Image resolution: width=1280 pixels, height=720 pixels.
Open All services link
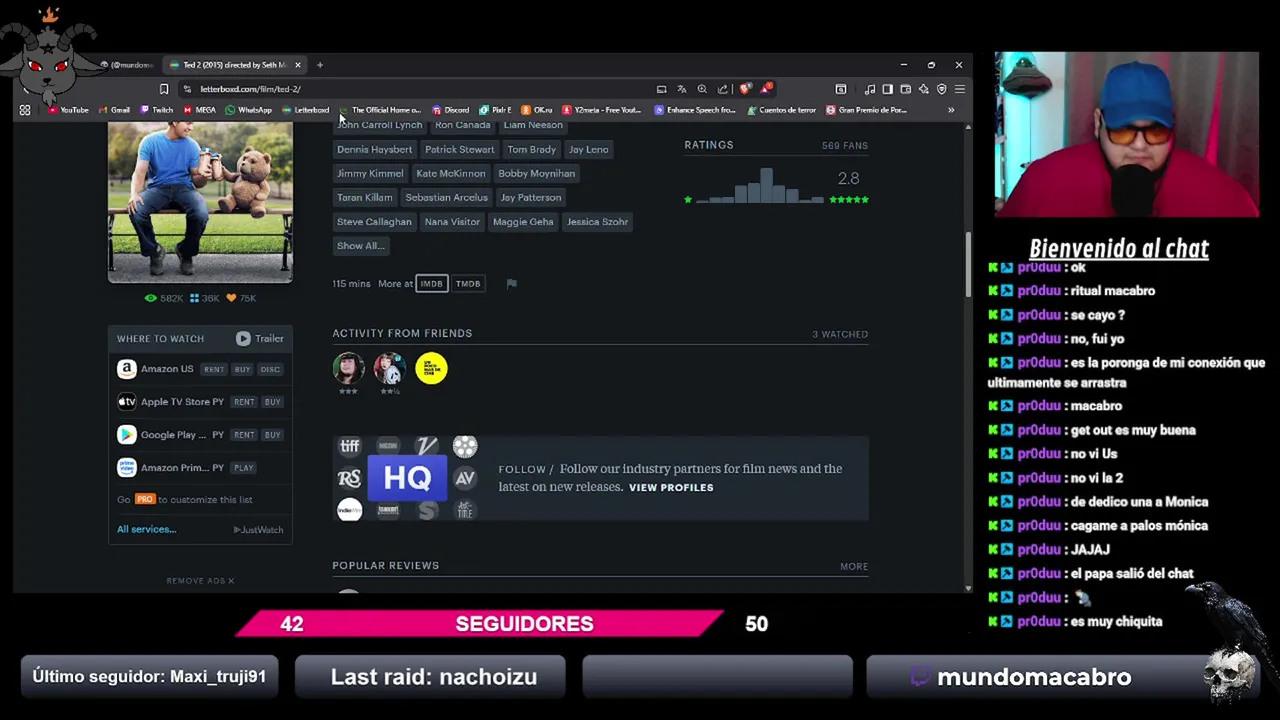(x=146, y=529)
